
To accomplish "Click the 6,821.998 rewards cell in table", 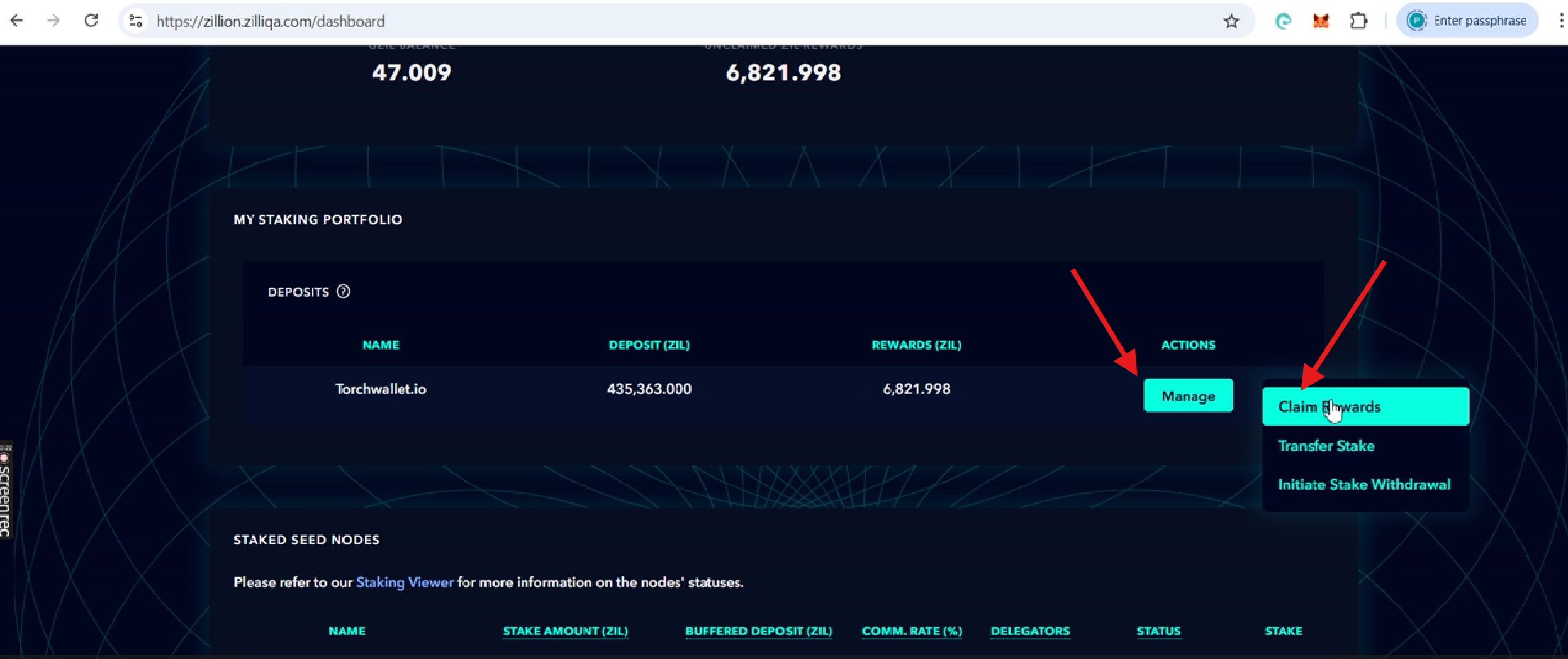I will tap(916, 389).
